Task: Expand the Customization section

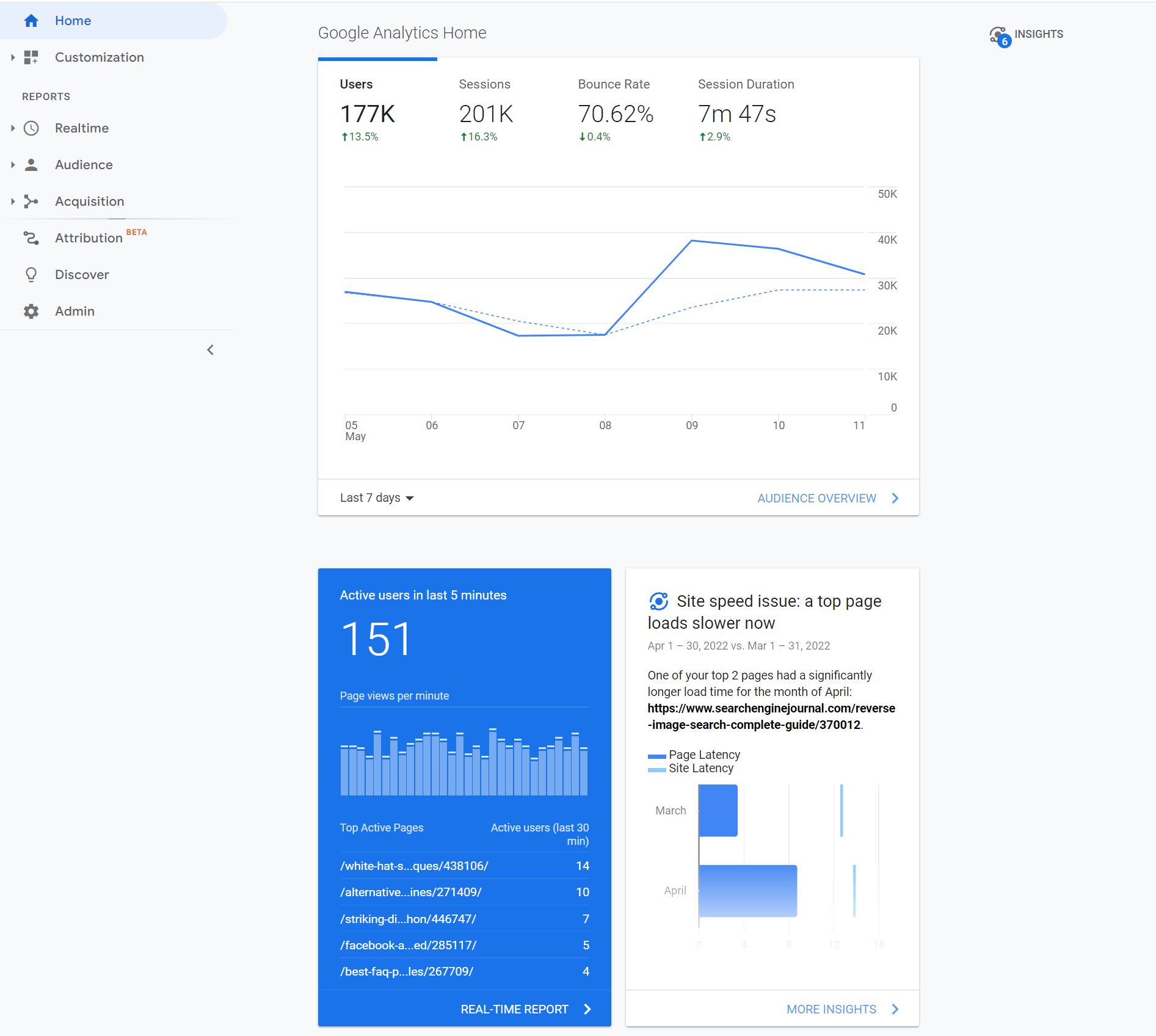Action: (13, 57)
